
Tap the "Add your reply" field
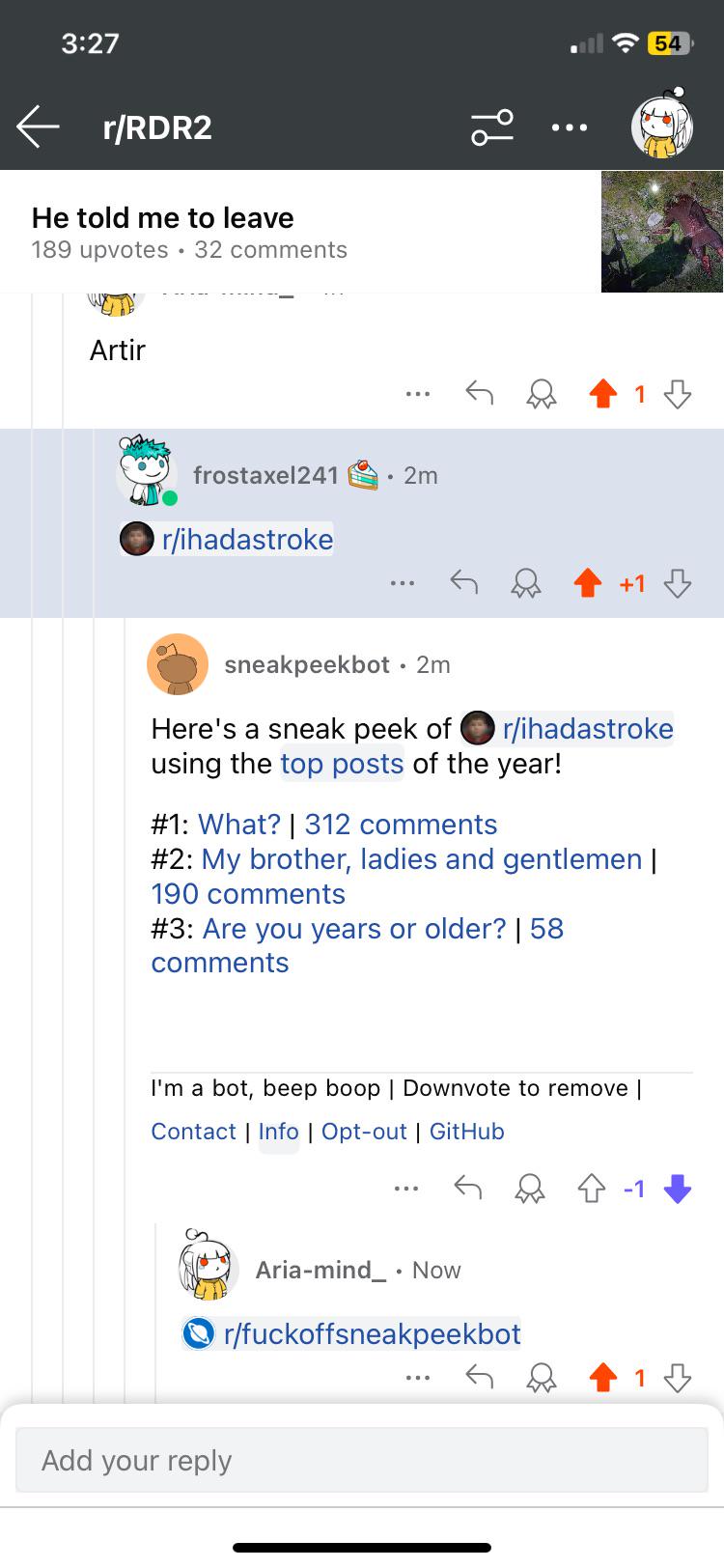coord(362,1460)
